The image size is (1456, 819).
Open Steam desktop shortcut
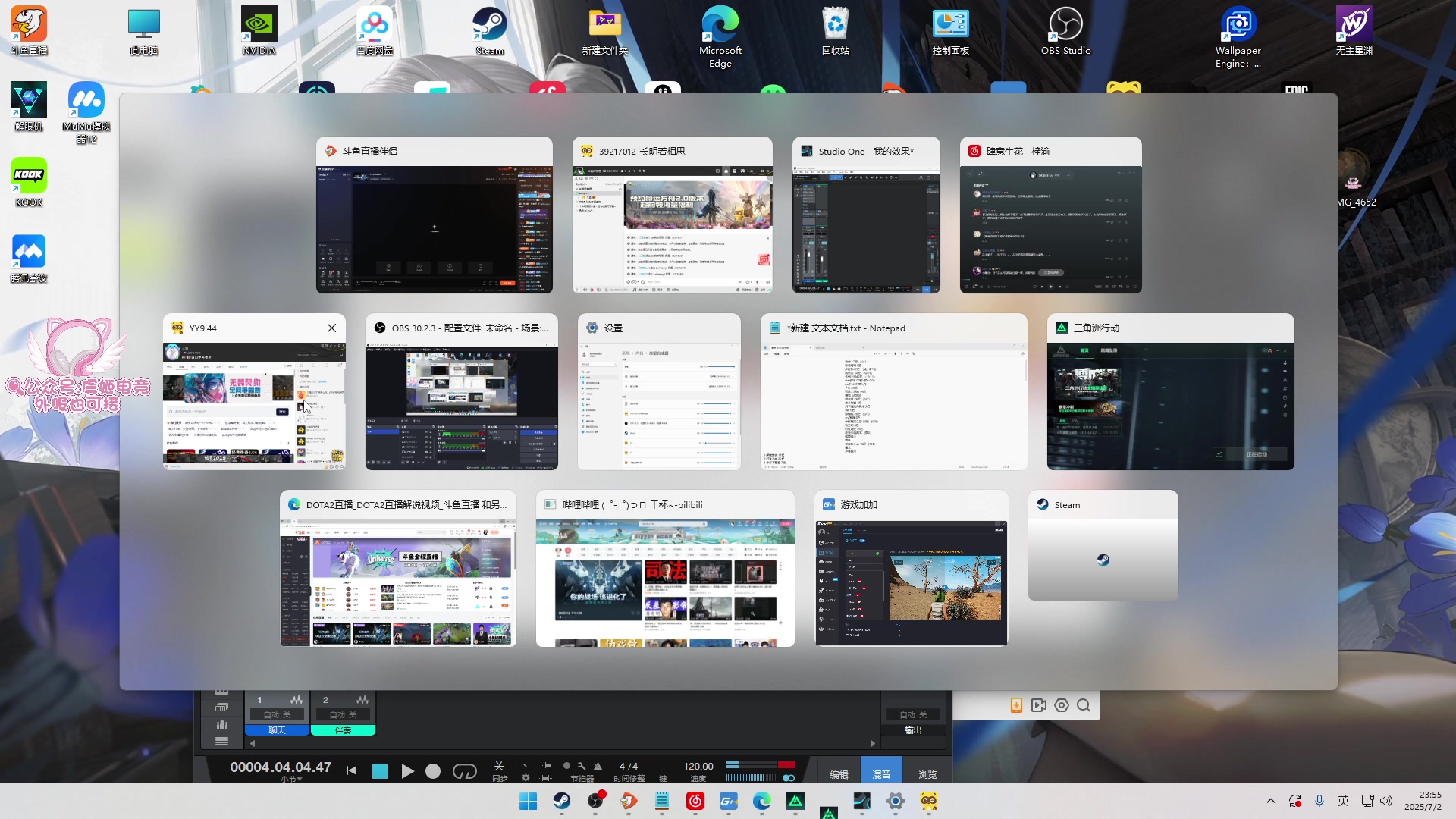[490, 31]
